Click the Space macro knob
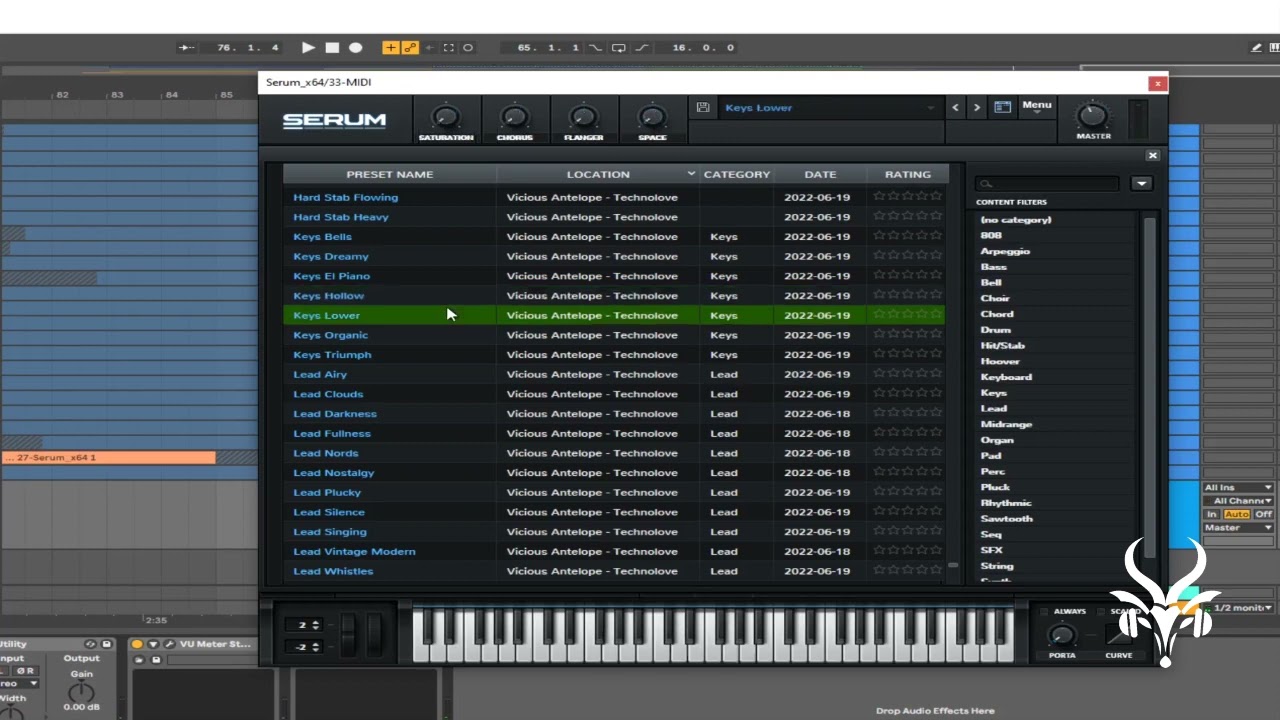 pos(652,117)
